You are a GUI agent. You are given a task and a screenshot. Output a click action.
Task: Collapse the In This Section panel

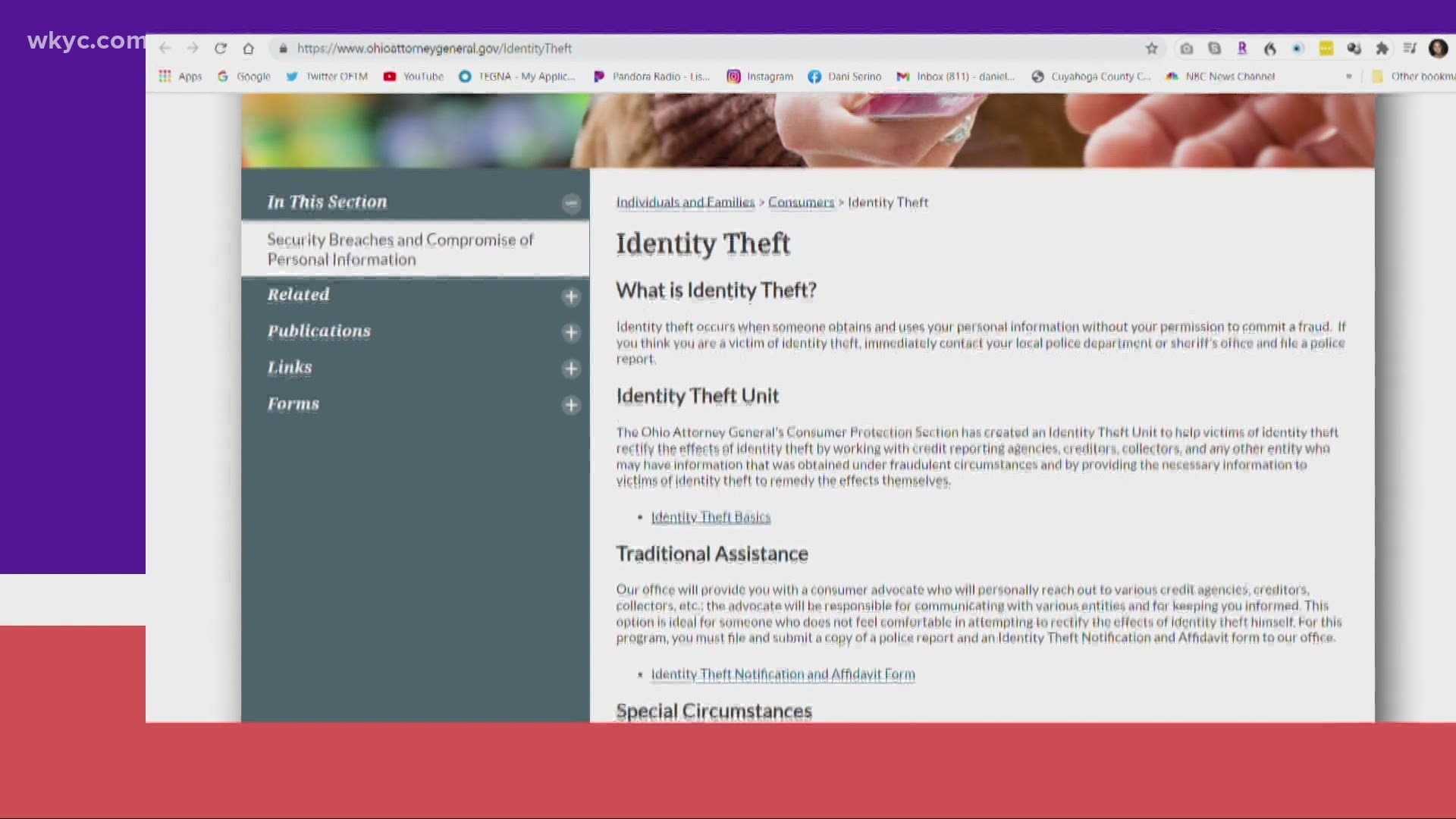[571, 203]
